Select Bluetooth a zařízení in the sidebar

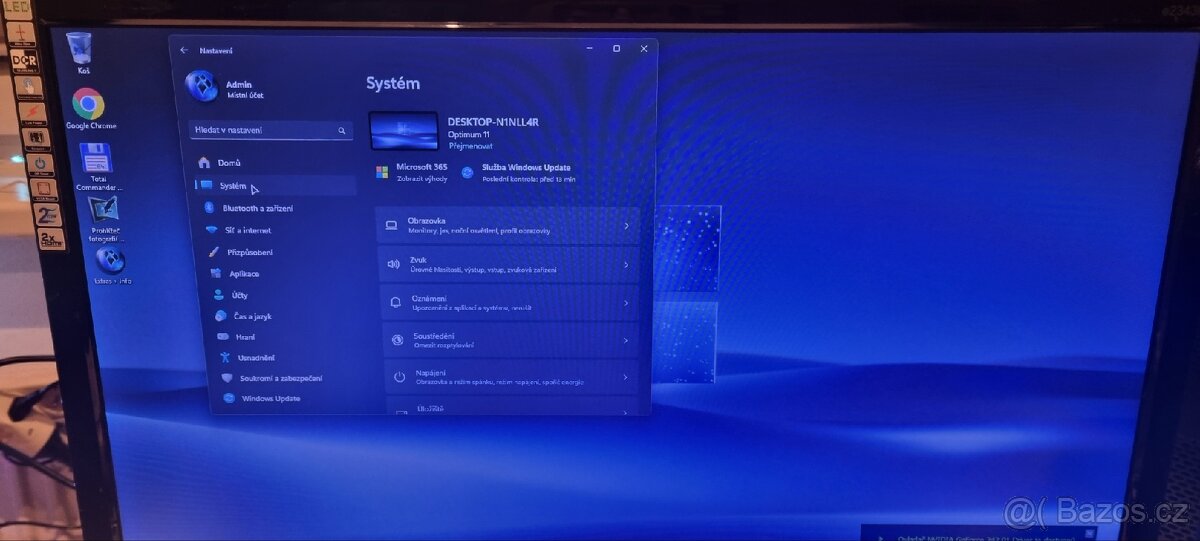pyautogui.click(x=257, y=208)
